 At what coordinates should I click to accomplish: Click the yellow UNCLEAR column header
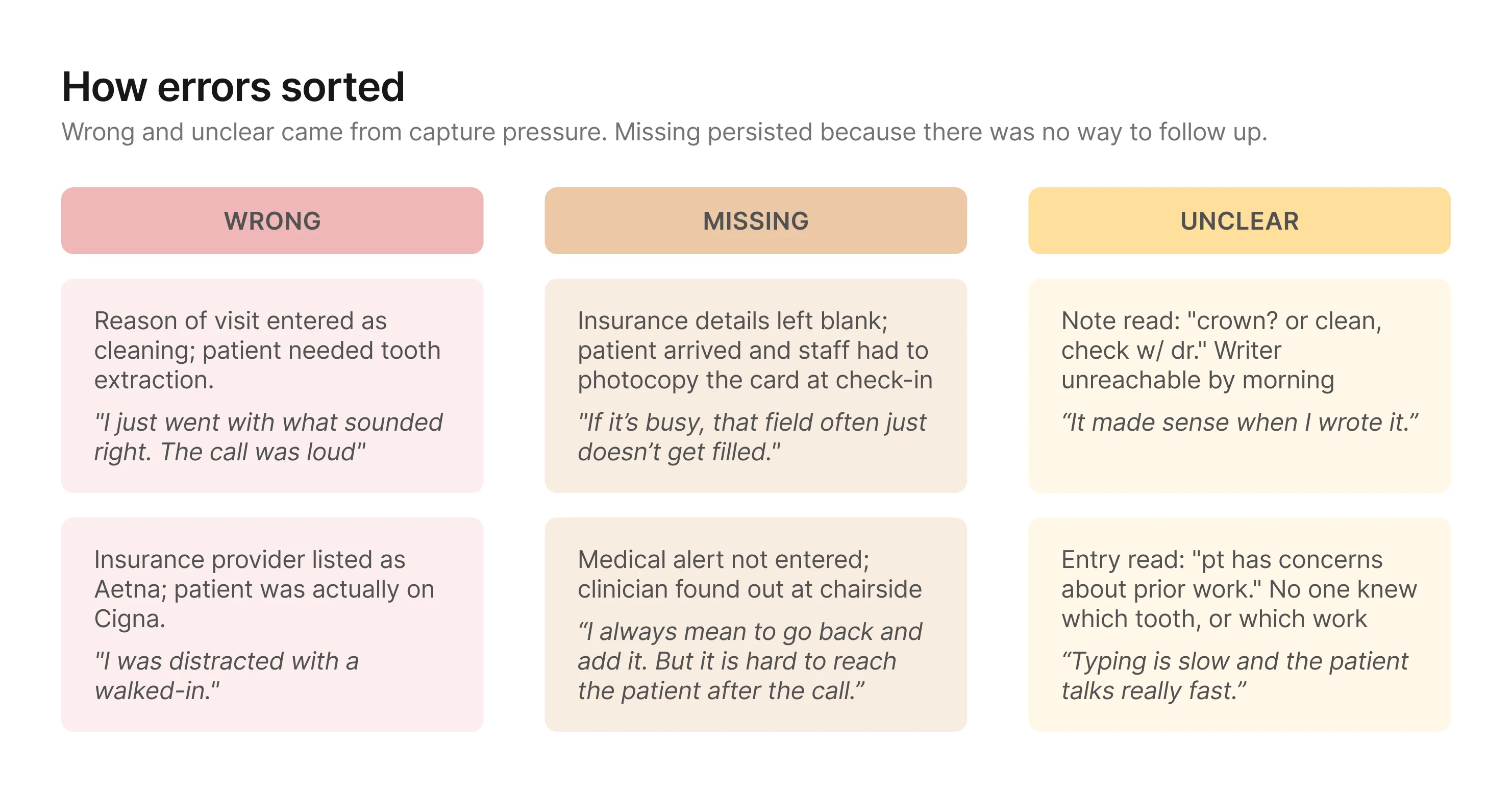tap(1239, 220)
